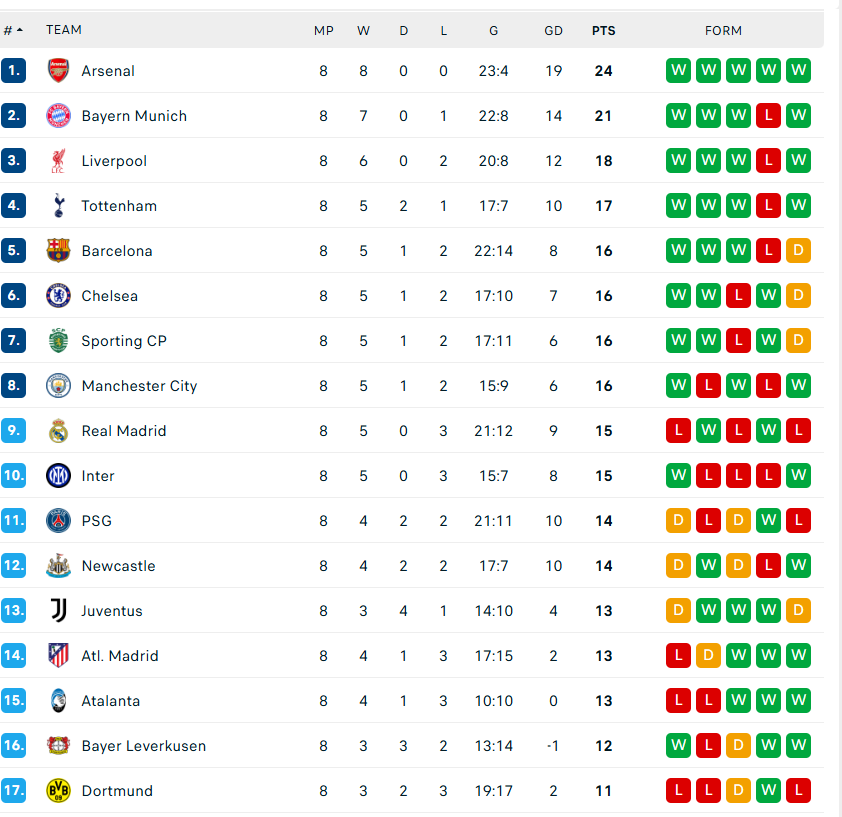Screen dimensions: 842x817
Task: Sort standings by PTS column header
Action: [x=603, y=31]
